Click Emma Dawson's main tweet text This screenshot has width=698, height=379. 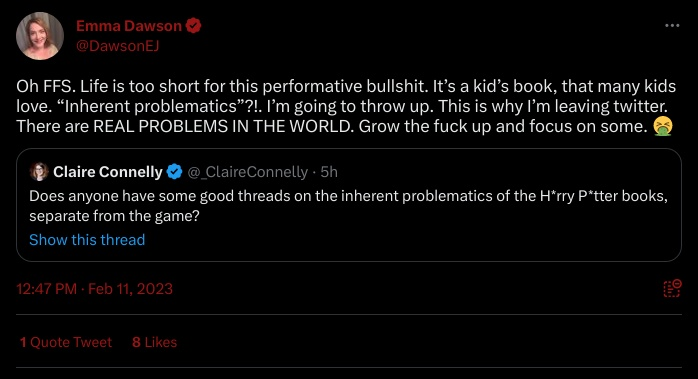pos(346,106)
